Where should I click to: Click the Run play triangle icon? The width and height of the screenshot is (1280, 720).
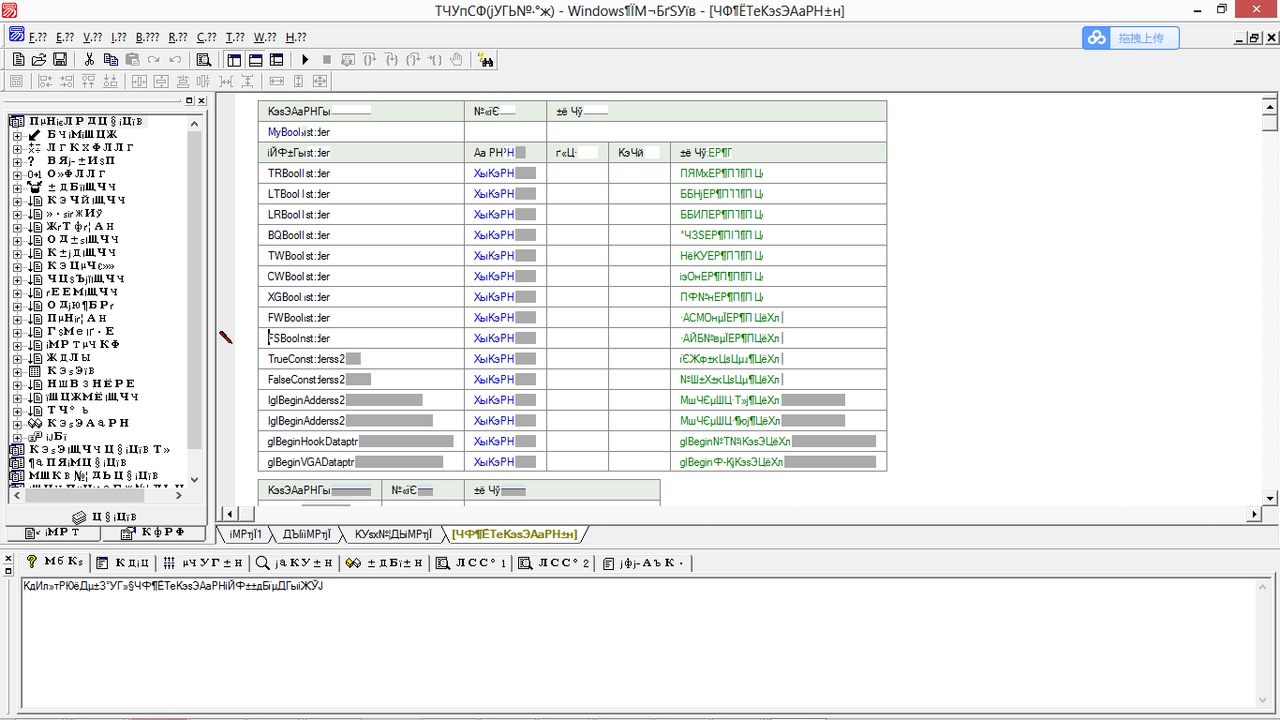pyautogui.click(x=305, y=60)
